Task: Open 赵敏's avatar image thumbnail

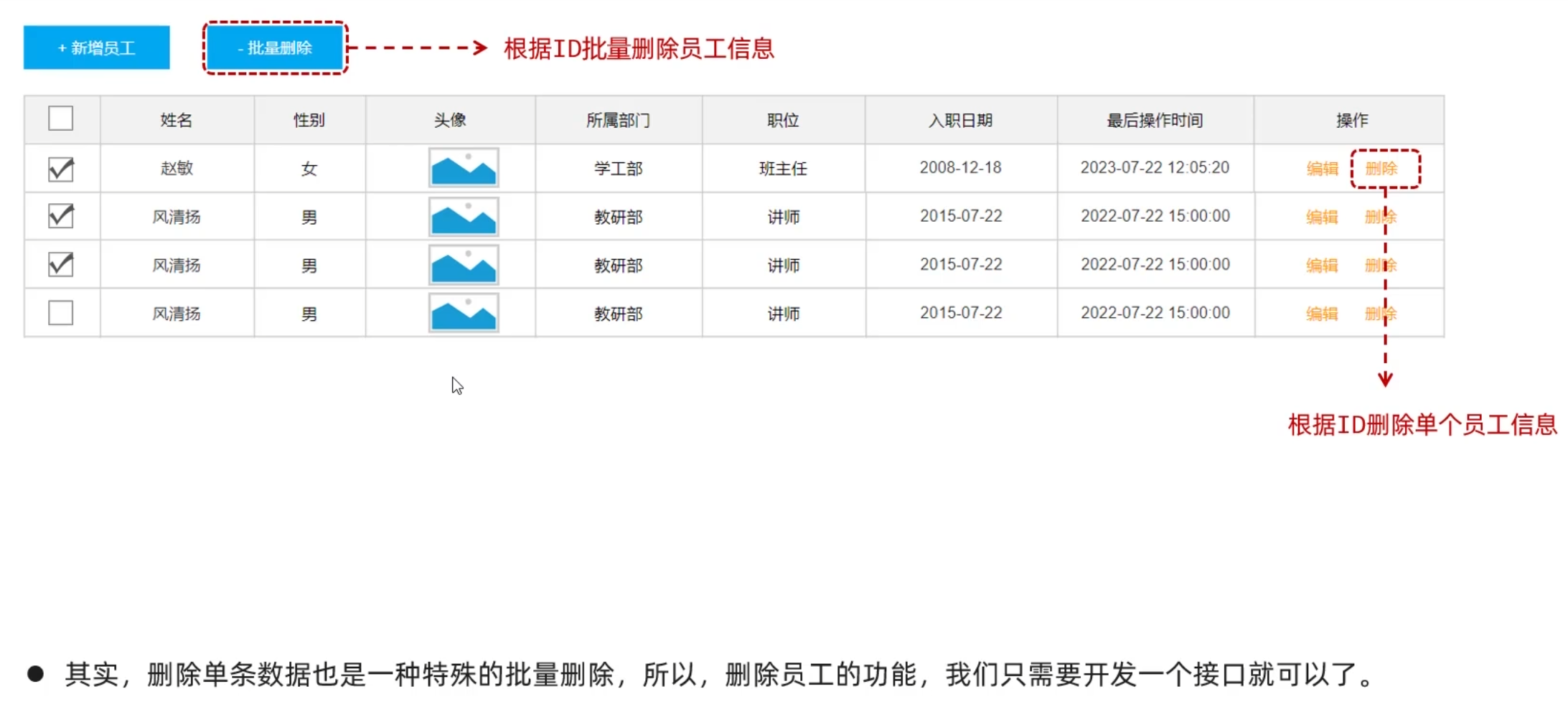Action: [x=464, y=168]
